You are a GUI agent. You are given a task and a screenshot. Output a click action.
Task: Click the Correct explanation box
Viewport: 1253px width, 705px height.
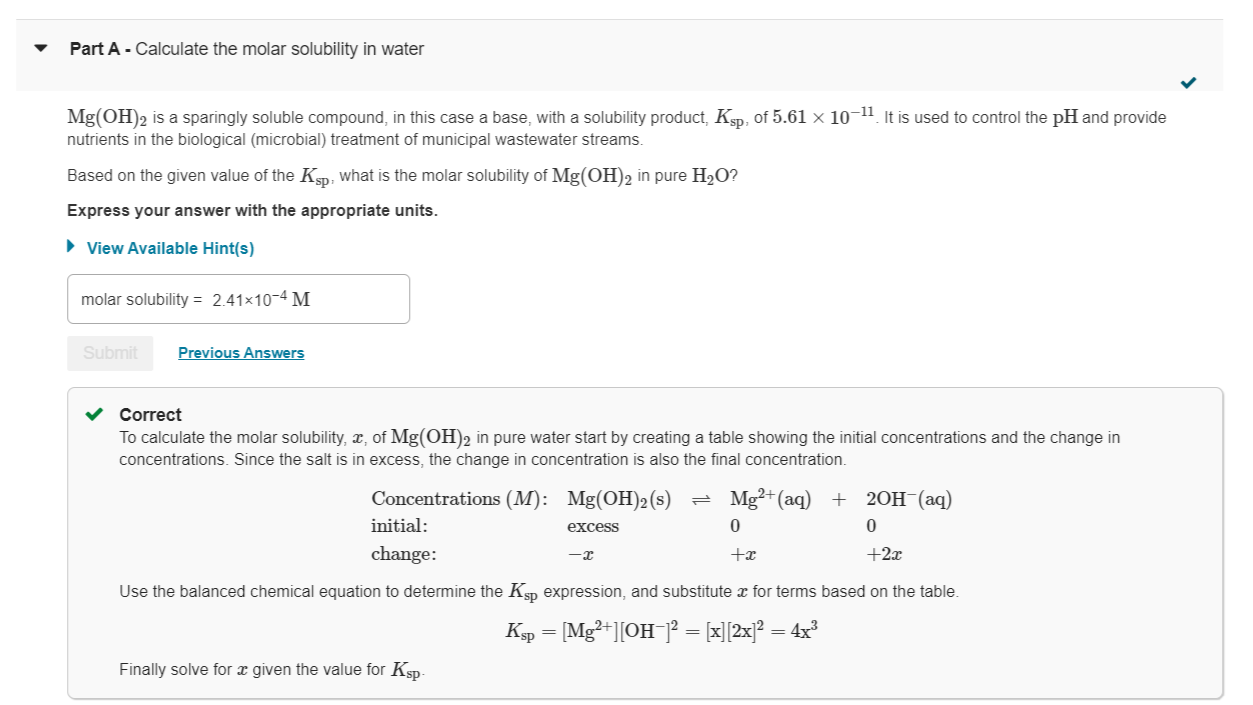[x=644, y=540]
